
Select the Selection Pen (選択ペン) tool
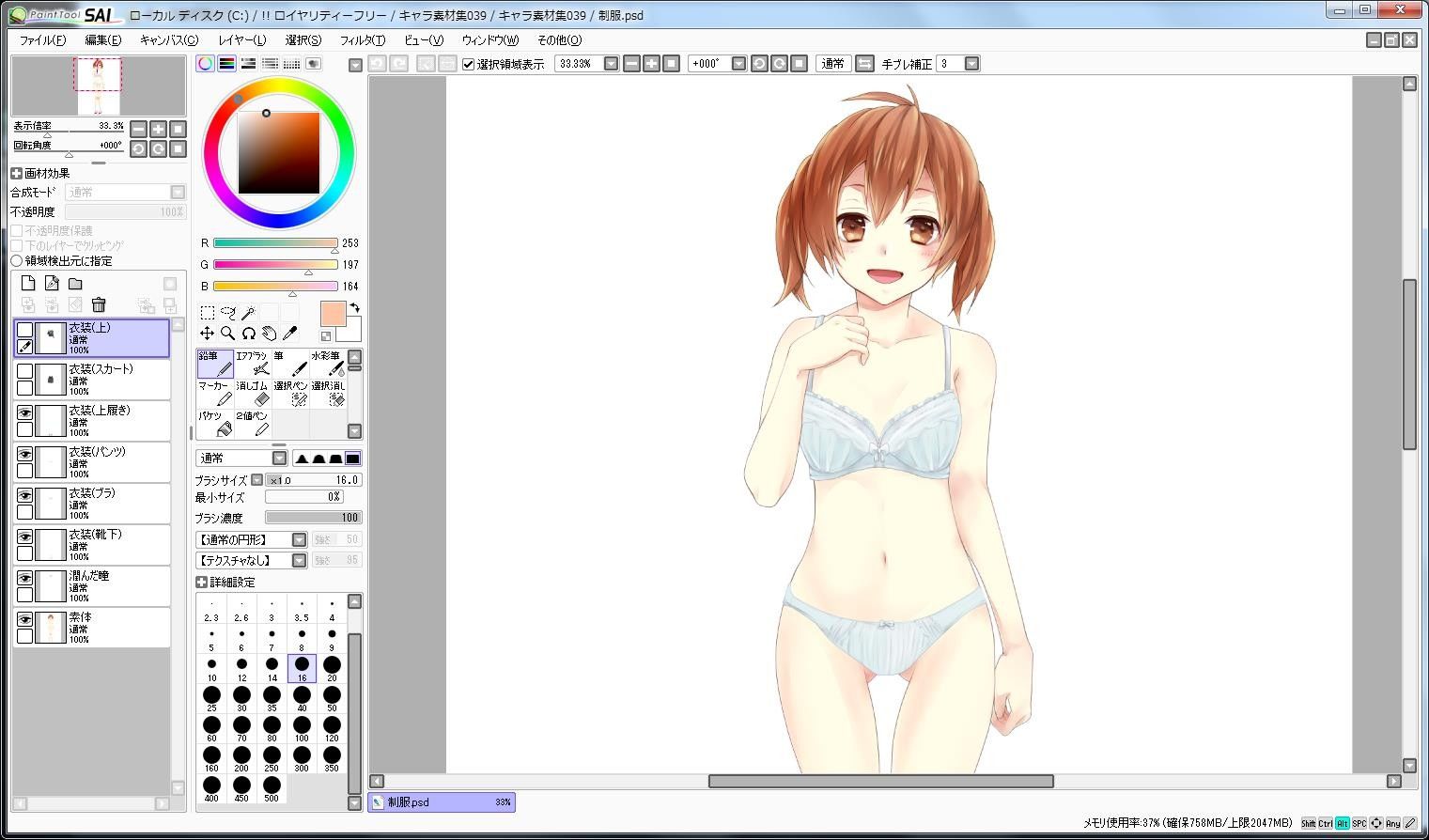[290, 394]
